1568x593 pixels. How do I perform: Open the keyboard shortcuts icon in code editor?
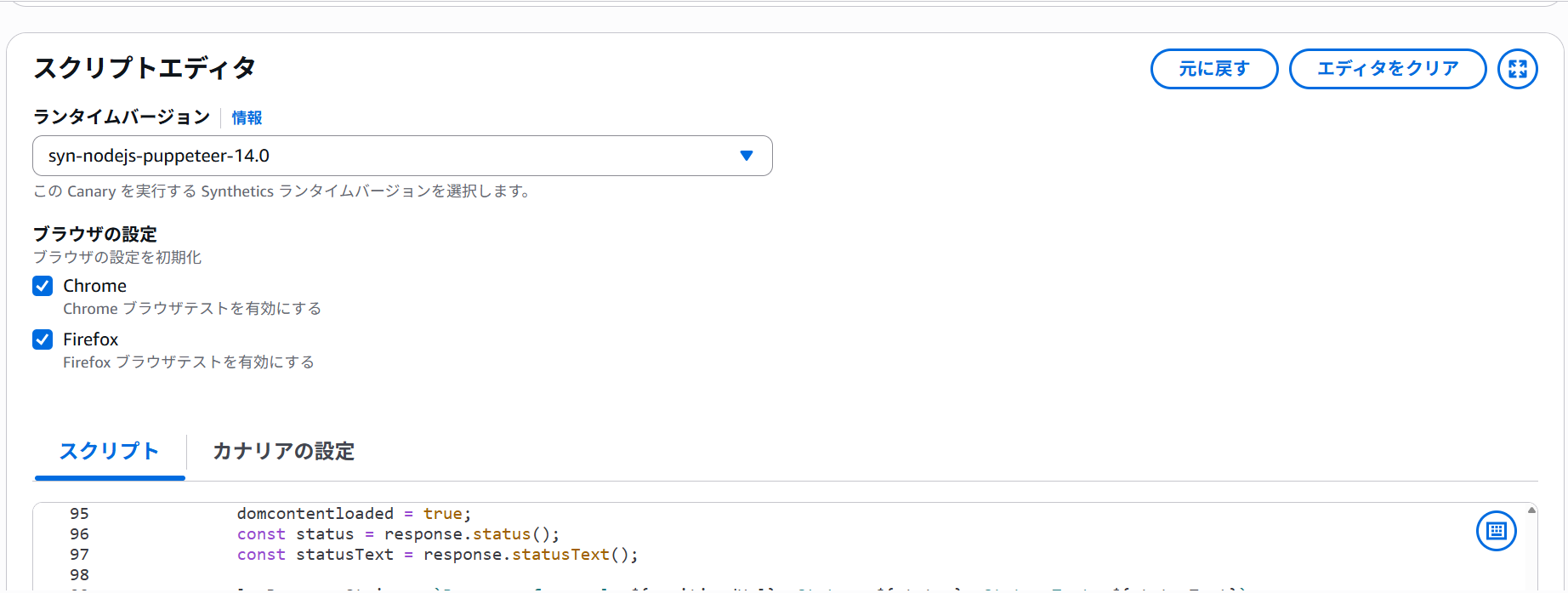click(1496, 532)
